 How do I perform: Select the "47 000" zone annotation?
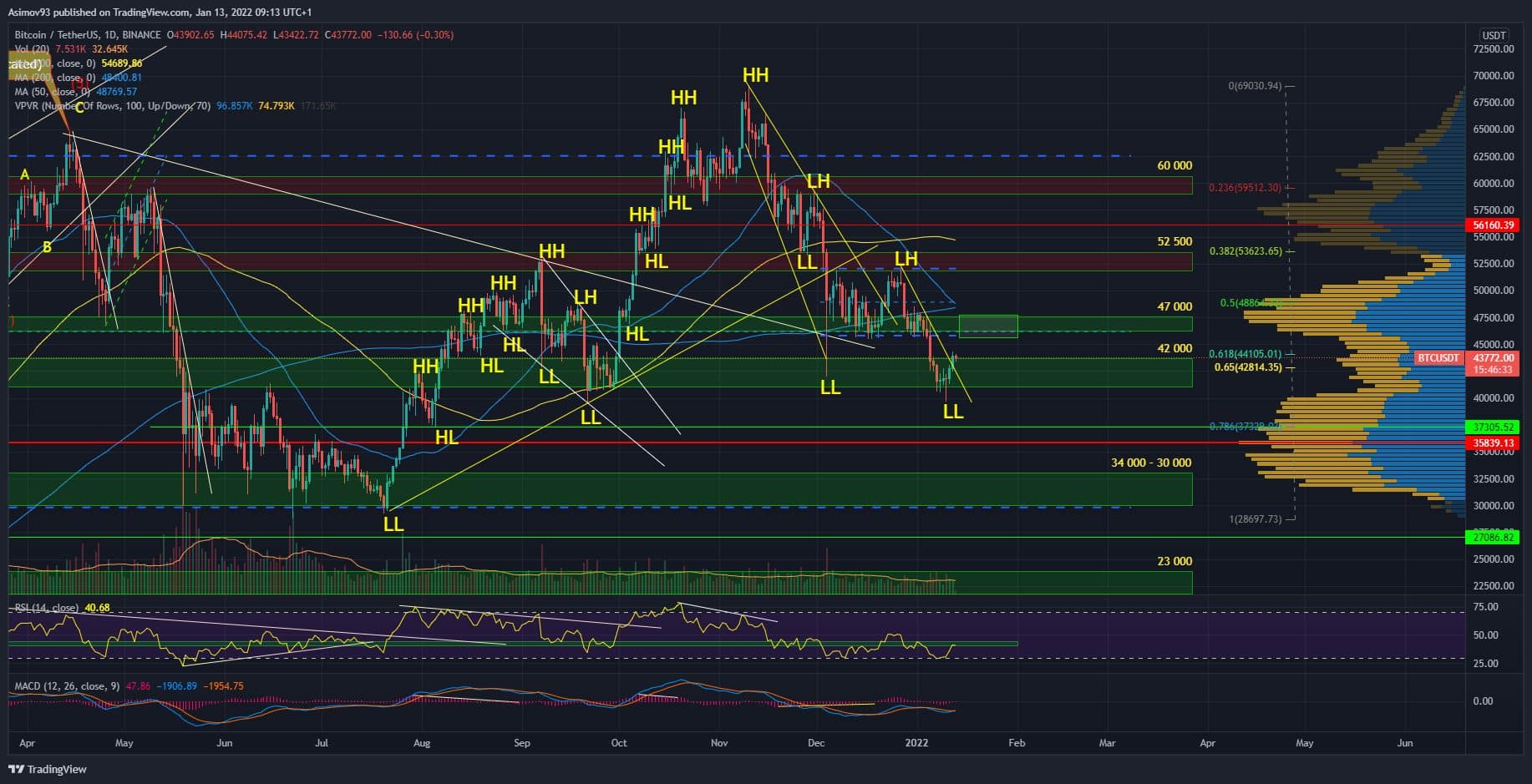[1174, 306]
